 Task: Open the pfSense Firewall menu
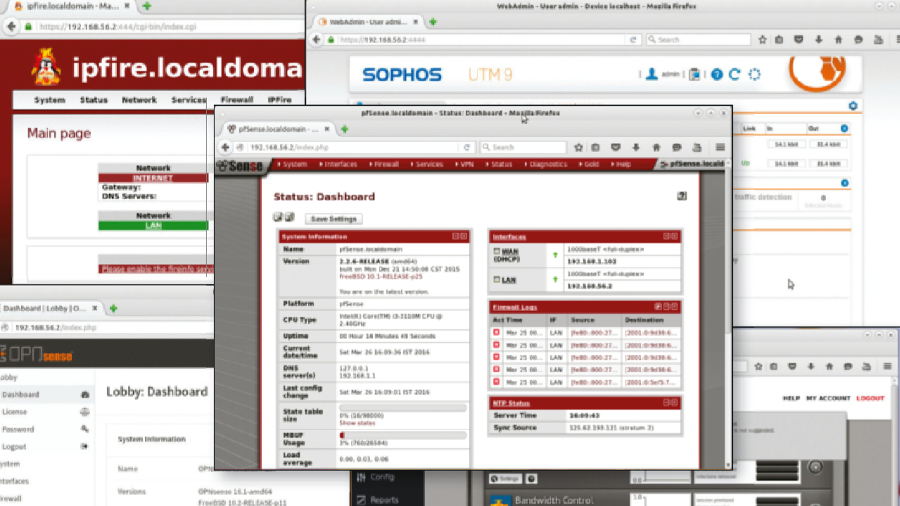(384, 164)
